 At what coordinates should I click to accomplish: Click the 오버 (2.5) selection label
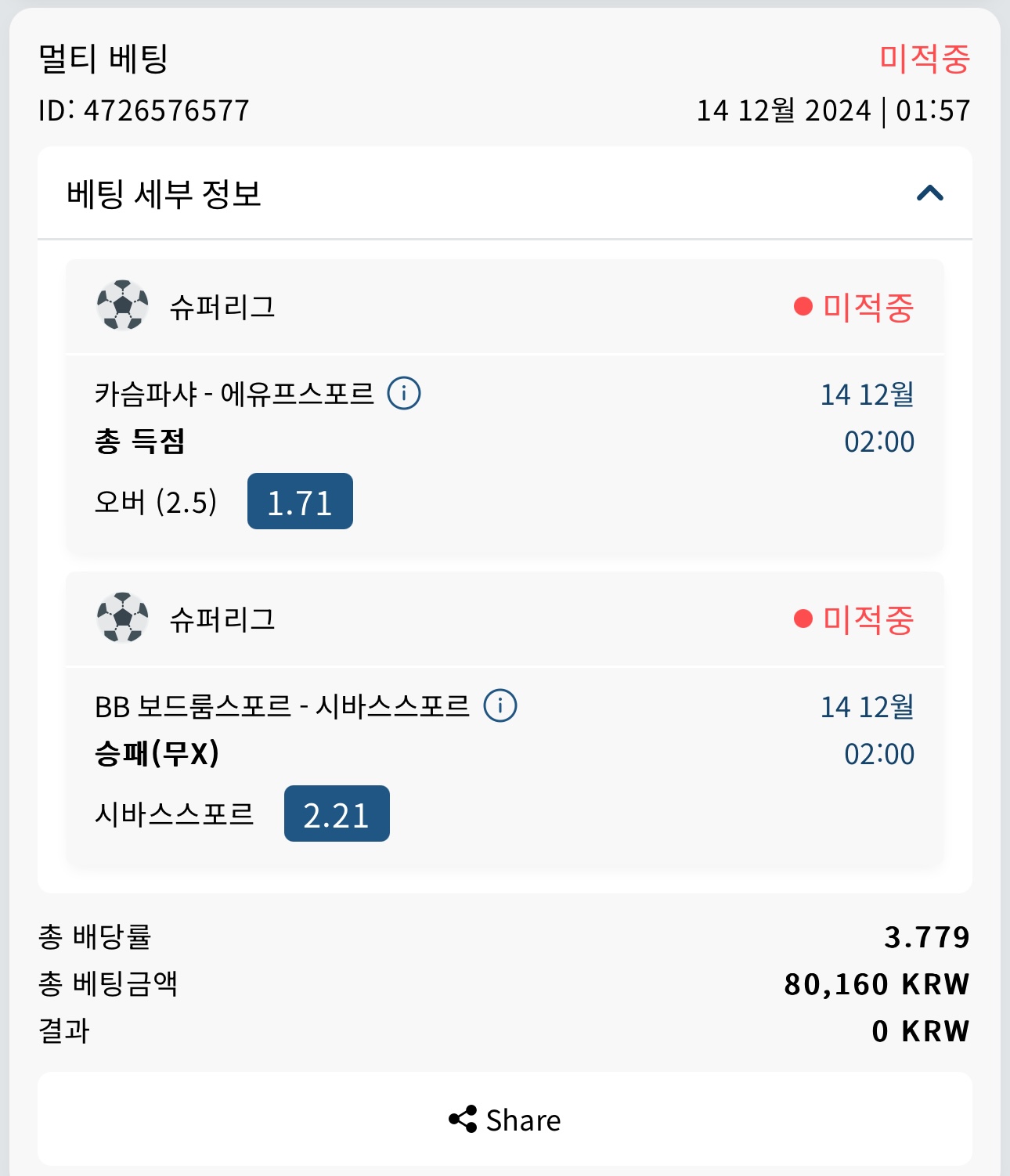click(156, 502)
